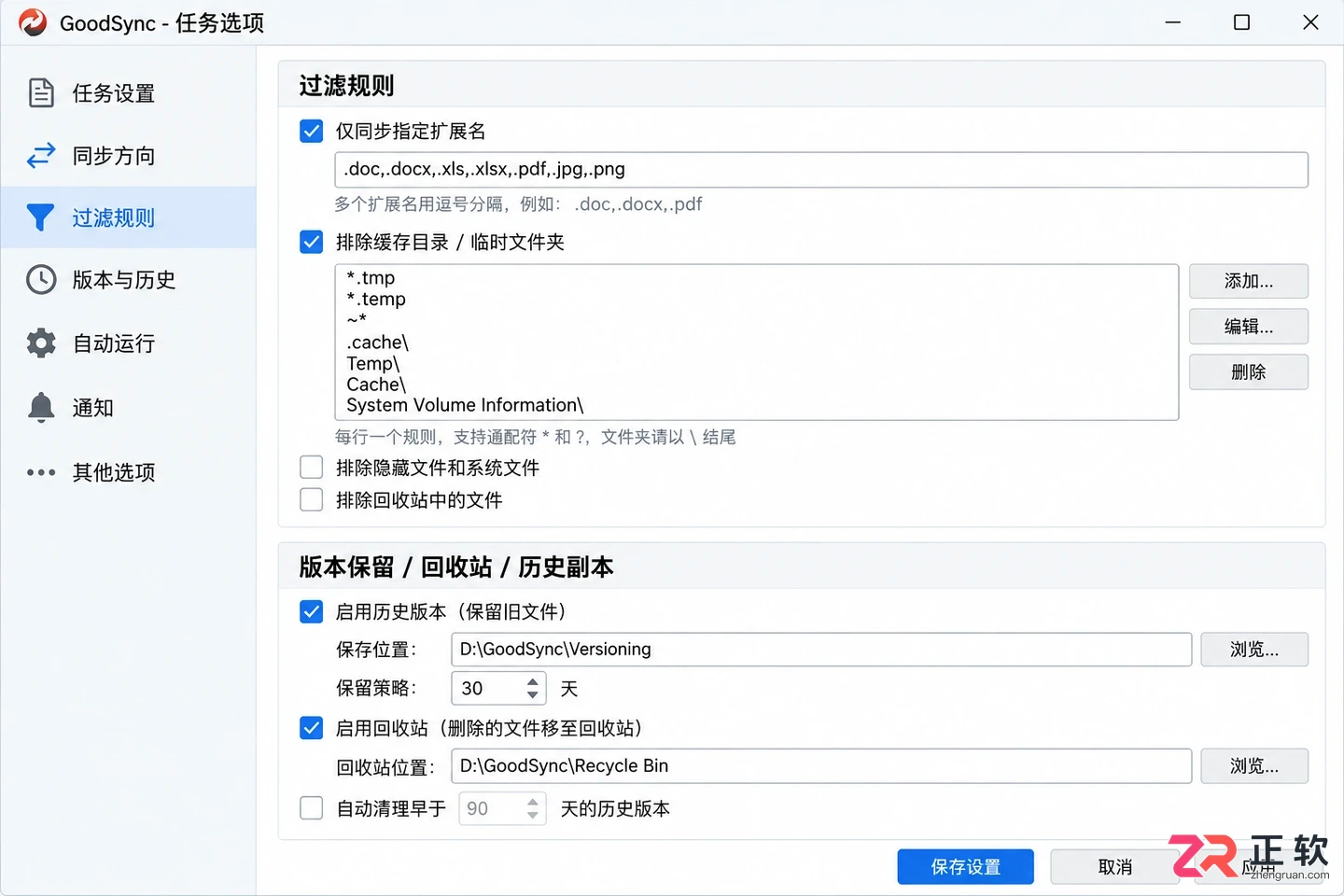This screenshot has width=1344, height=896.
Task: Click the 编辑... button
Action: (x=1249, y=327)
